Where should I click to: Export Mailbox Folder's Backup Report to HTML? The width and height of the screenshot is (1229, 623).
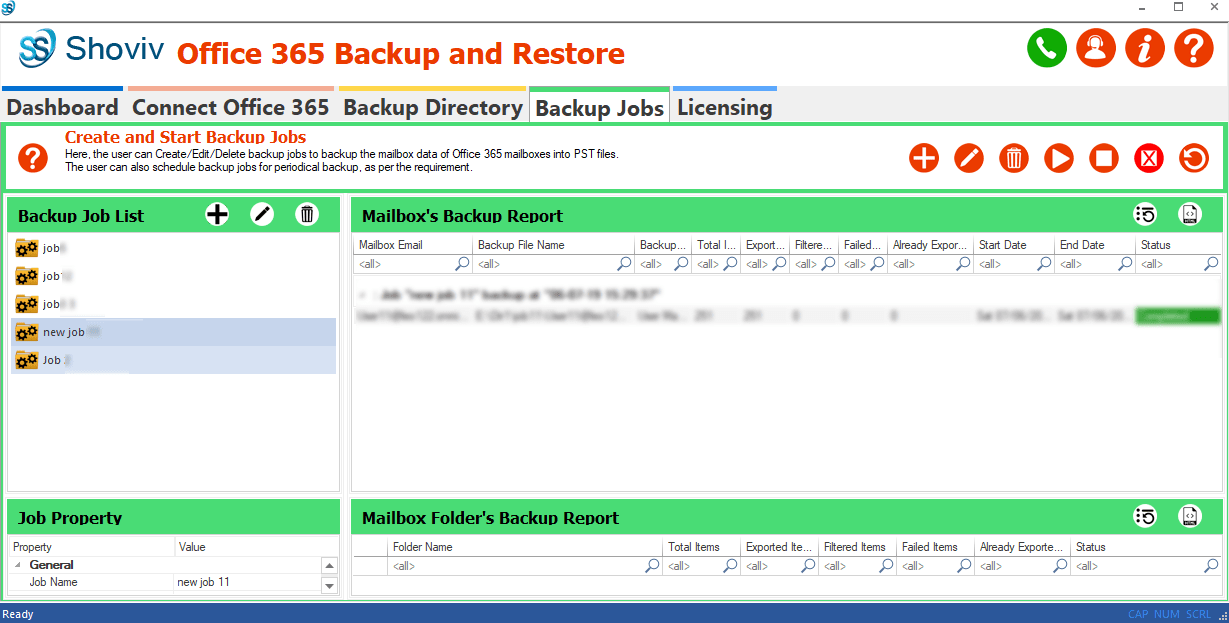coord(1190,516)
